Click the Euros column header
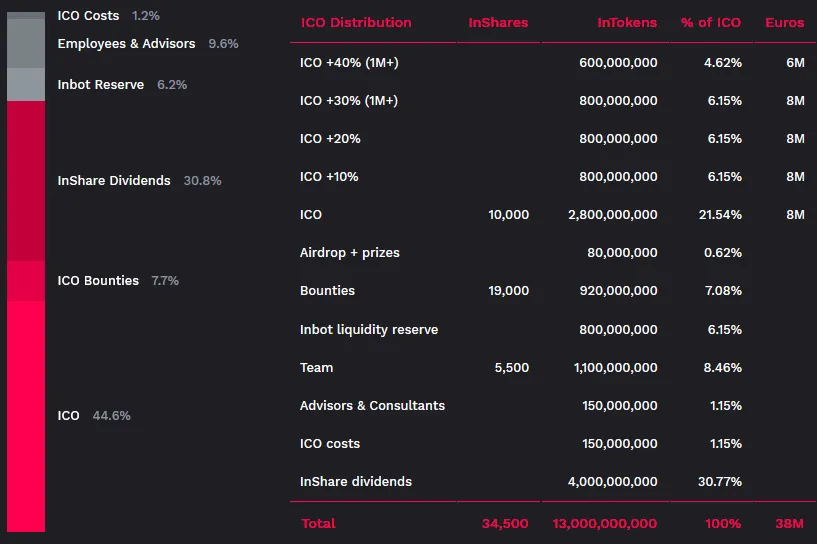817x544 pixels. [x=785, y=22]
